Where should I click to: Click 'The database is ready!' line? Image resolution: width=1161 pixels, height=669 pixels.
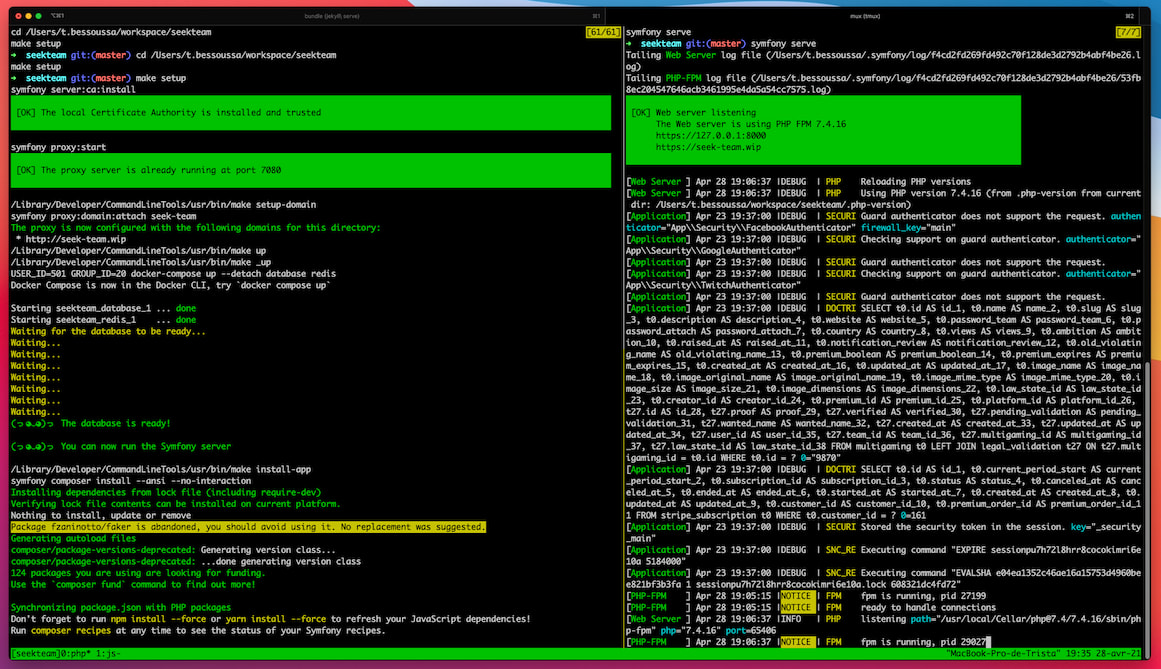tap(90, 423)
